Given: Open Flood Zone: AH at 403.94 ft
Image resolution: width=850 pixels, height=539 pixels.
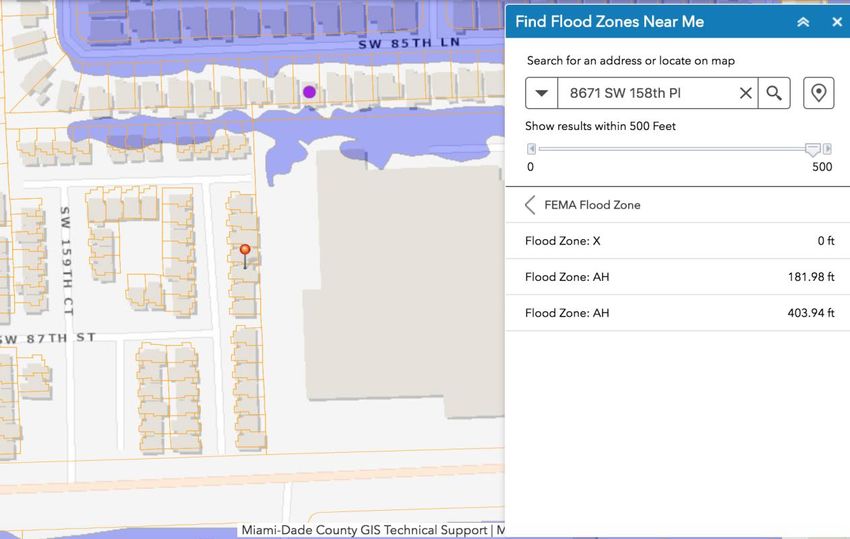Looking at the screenshot, I should pyautogui.click(x=679, y=313).
